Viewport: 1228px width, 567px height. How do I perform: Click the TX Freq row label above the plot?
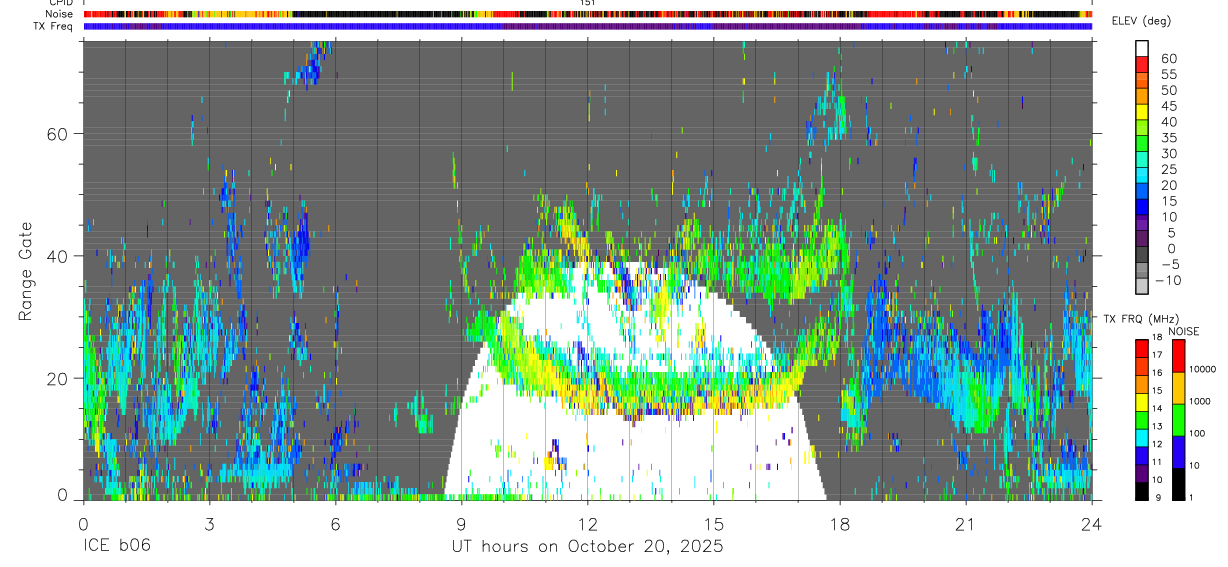[54, 26]
